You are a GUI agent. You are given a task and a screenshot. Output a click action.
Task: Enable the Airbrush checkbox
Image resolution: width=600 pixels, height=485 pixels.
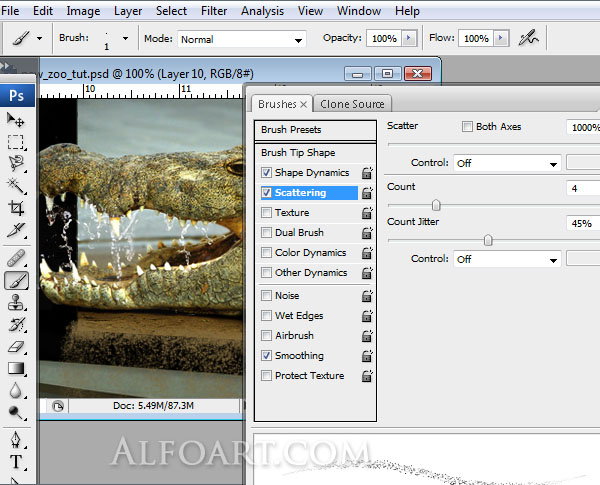pos(266,335)
